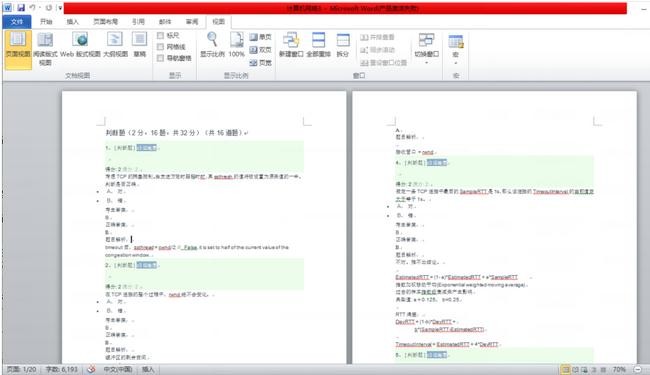This screenshot has height=375, width=650.
Task: Click language 中文(中国) in status bar
Action: coord(118,369)
